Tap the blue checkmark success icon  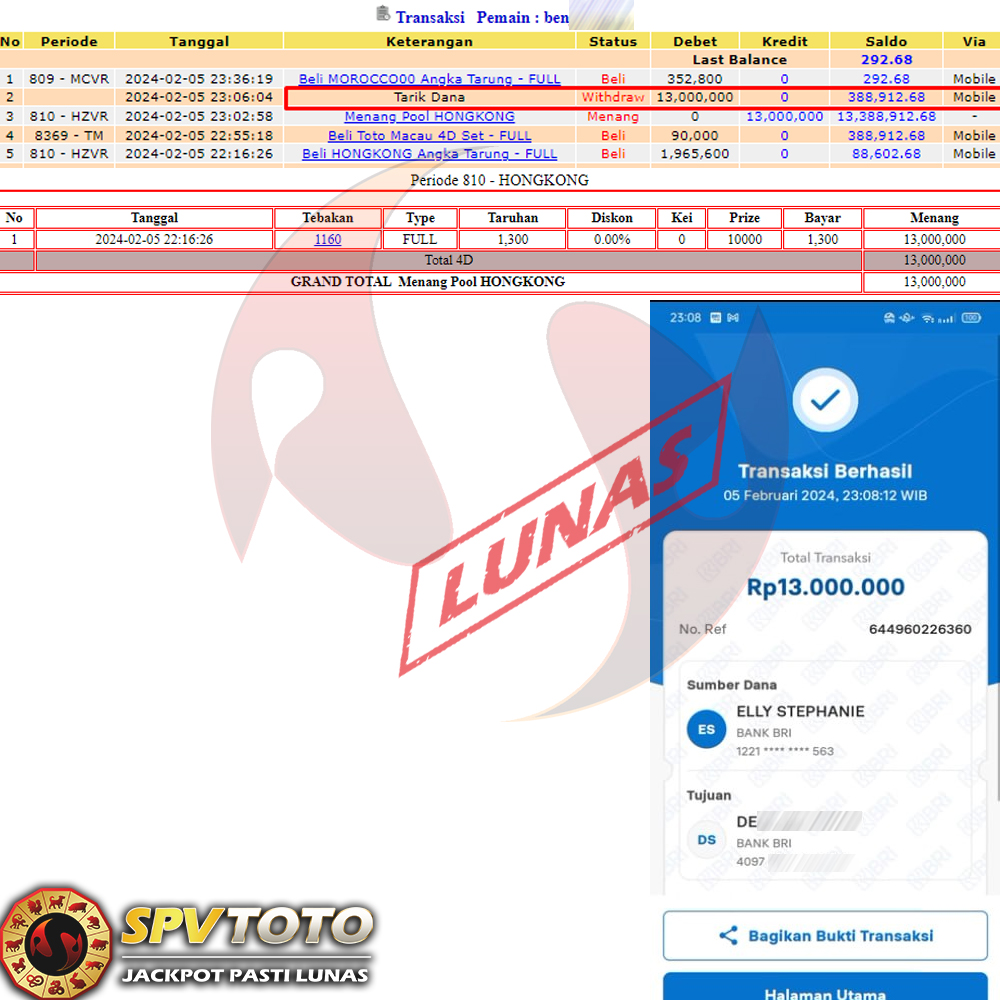825,401
